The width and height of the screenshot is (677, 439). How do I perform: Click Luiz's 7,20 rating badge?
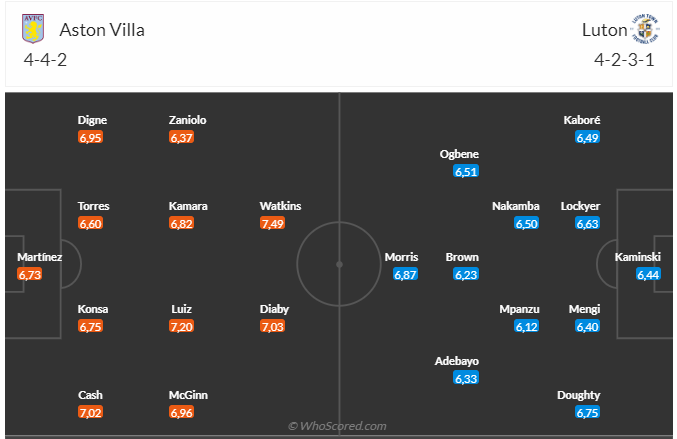pyautogui.click(x=182, y=326)
